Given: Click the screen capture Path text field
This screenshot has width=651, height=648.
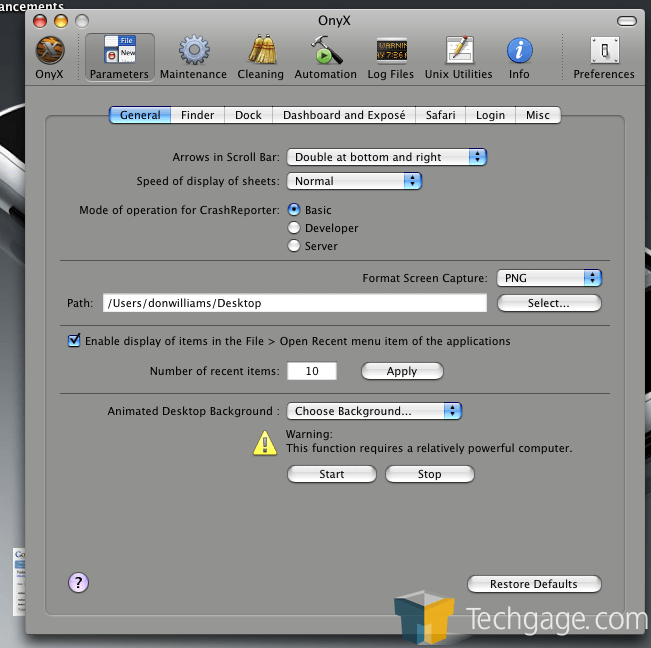Looking at the screenshot, I should (295, 303).
